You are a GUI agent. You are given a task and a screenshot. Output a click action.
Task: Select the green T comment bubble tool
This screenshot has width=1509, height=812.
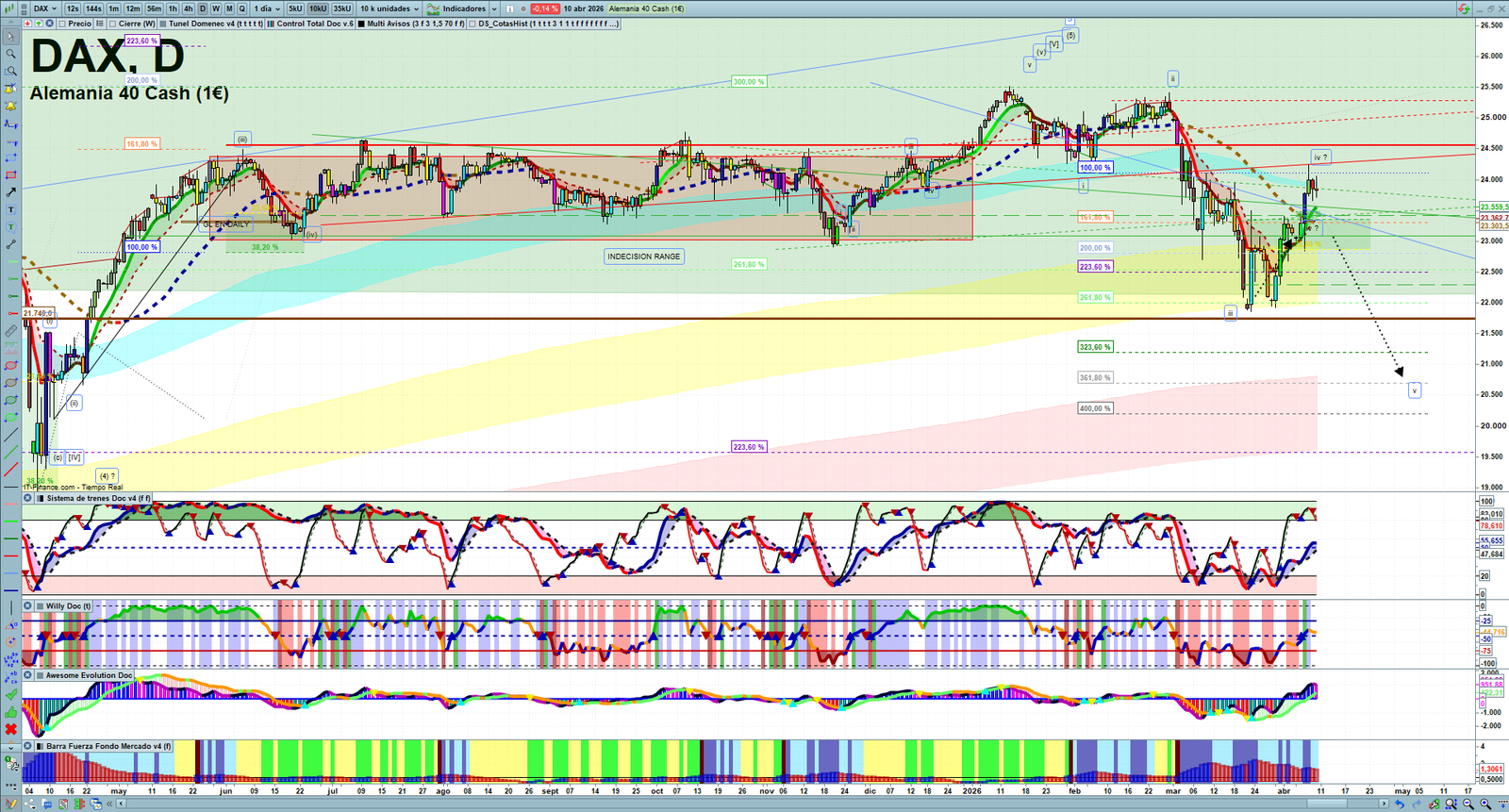[10, 227]
